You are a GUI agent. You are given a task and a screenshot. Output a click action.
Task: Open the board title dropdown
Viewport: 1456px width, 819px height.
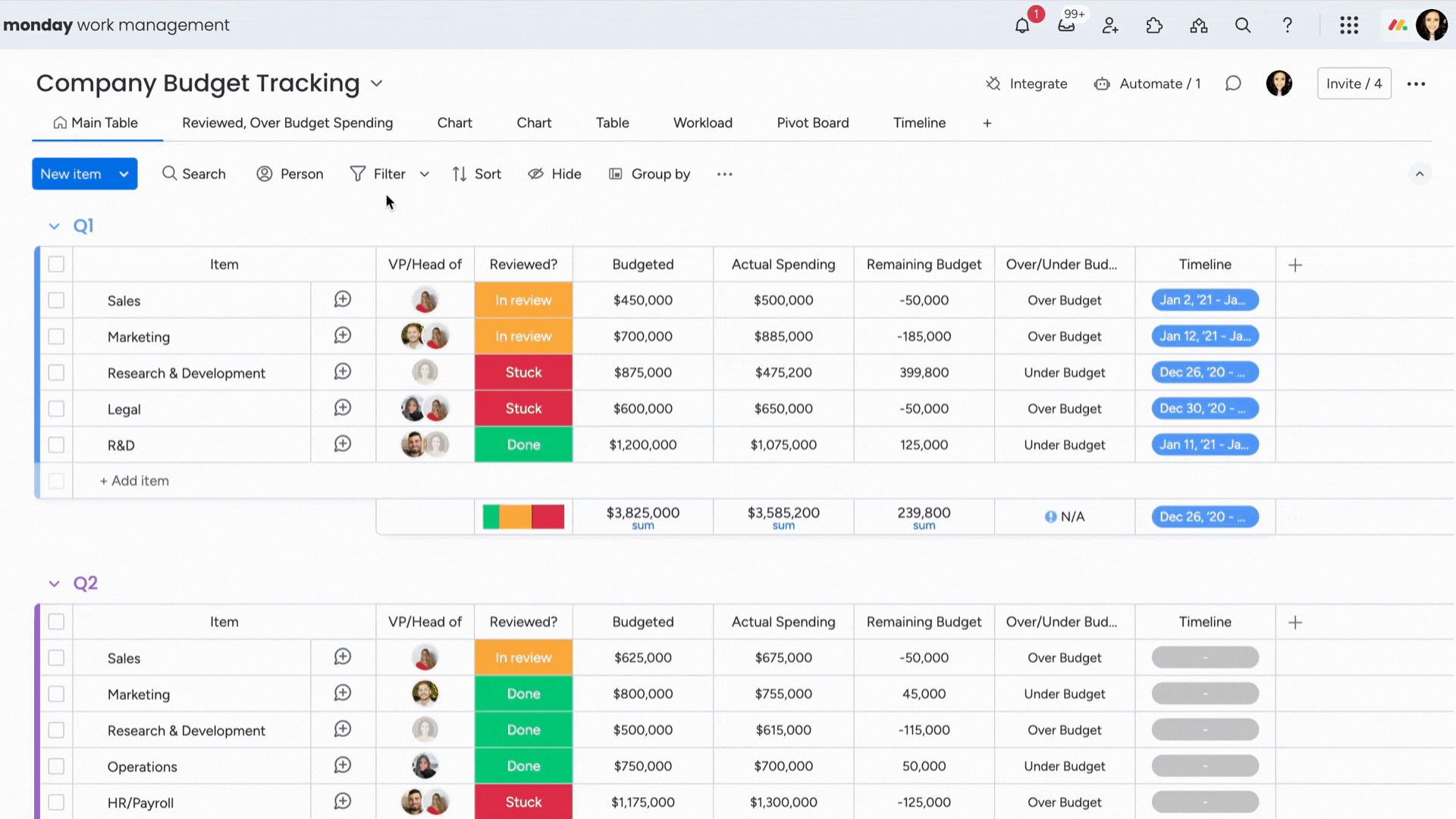coord(377,83)
